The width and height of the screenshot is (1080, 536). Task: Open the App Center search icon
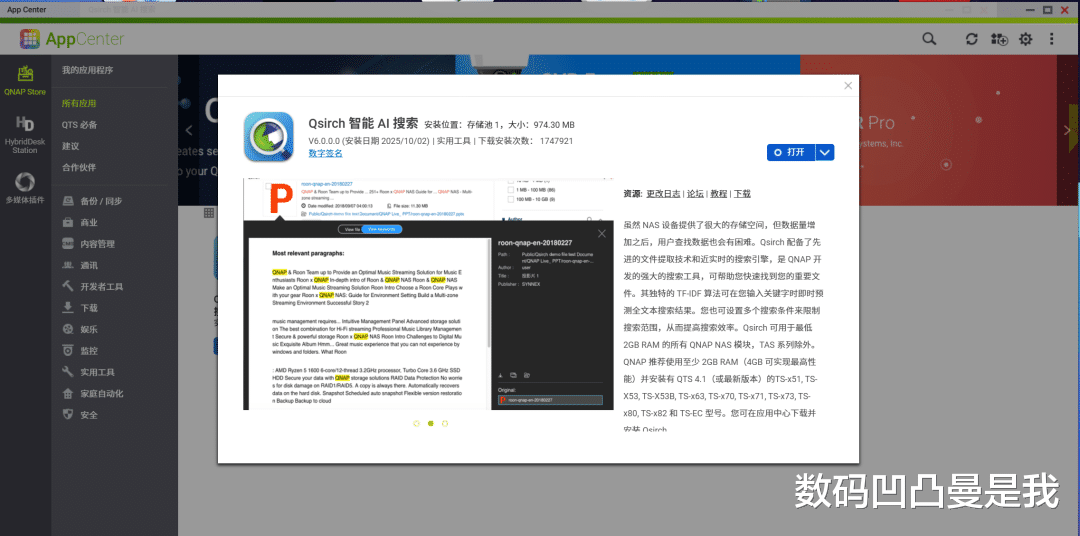[929, 39]
